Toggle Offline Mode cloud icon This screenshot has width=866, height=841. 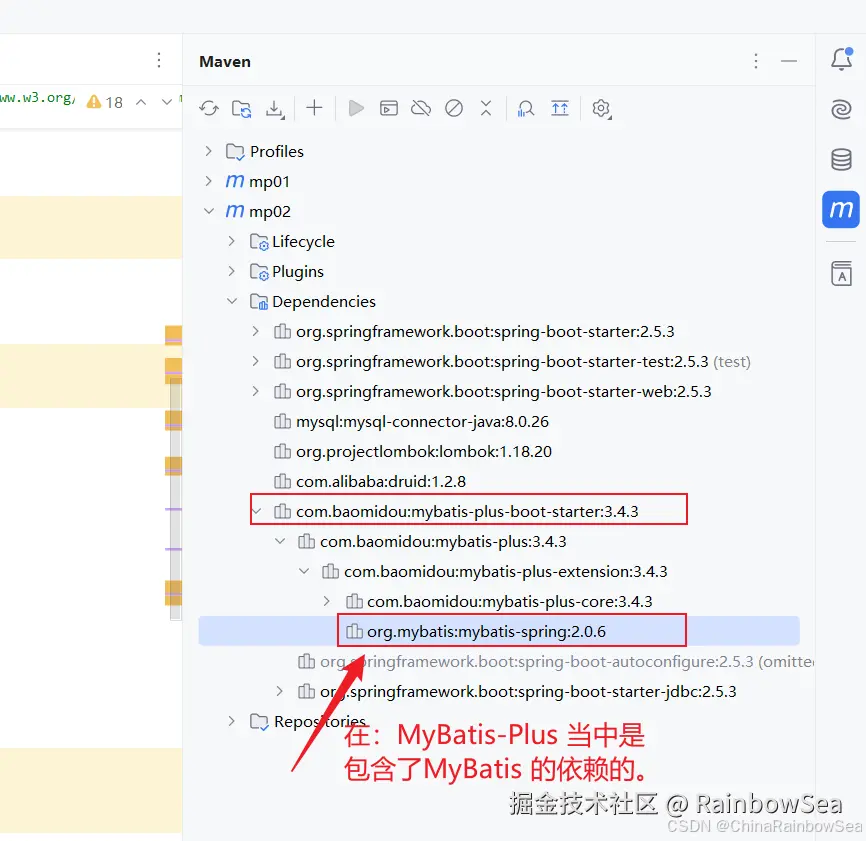421,108
